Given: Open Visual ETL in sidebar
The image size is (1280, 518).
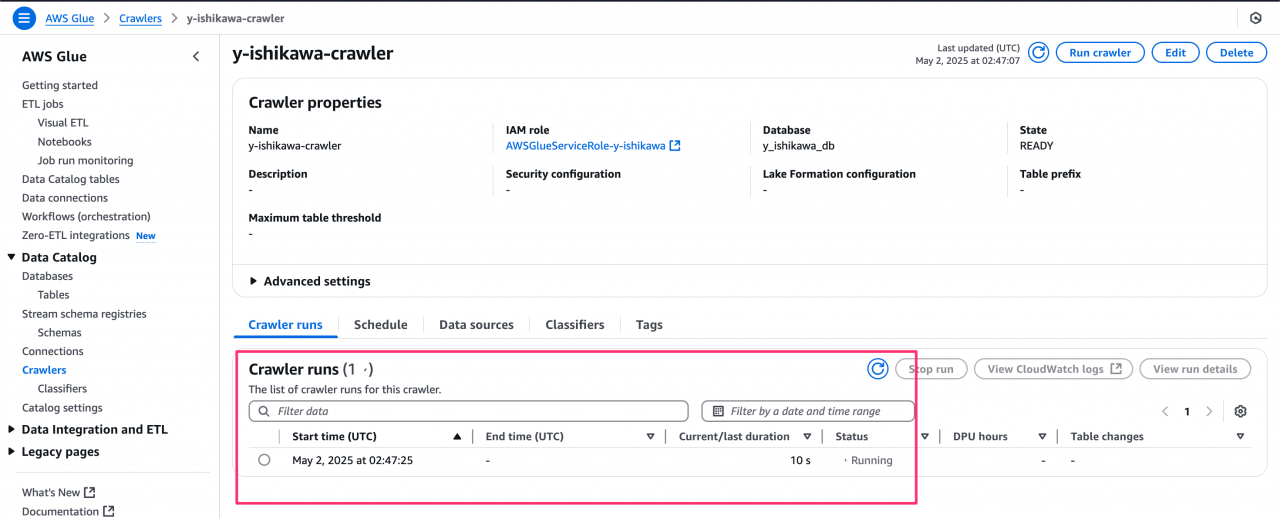Looking at the screenshot, I should point(63,123).
